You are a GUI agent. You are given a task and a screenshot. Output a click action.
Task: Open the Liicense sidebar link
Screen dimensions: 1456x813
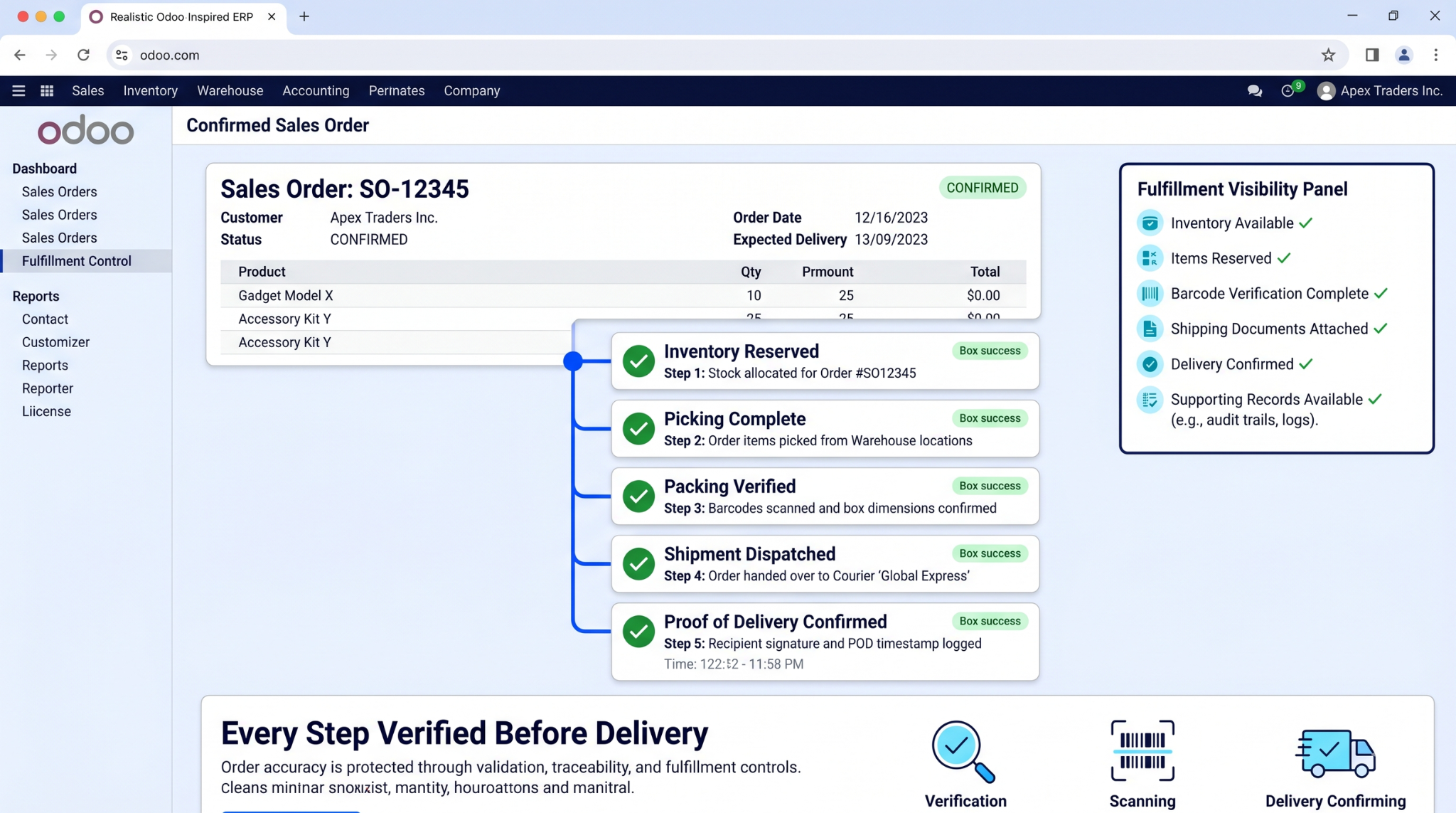pos(46,411)
